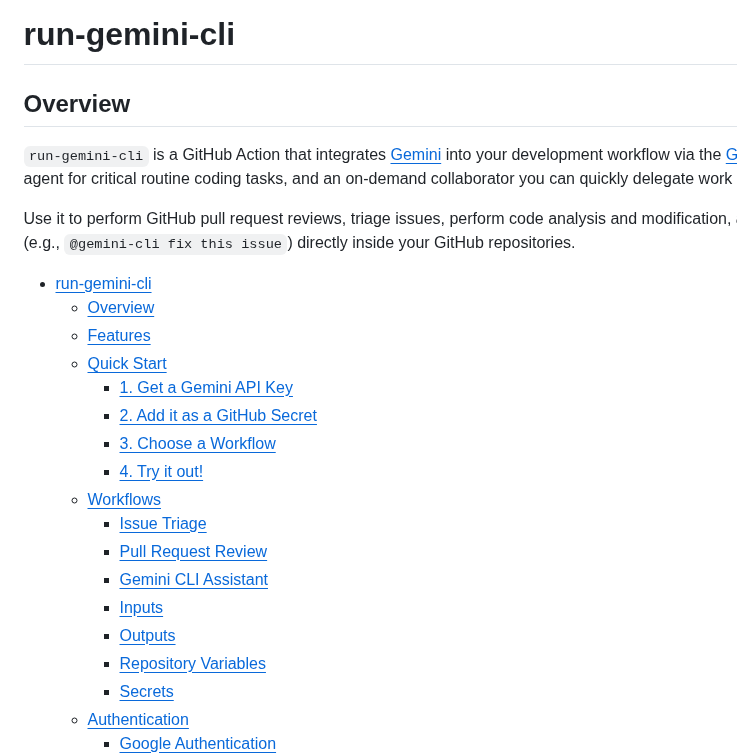Go to the Quick Start link

(x=127, y=364)
